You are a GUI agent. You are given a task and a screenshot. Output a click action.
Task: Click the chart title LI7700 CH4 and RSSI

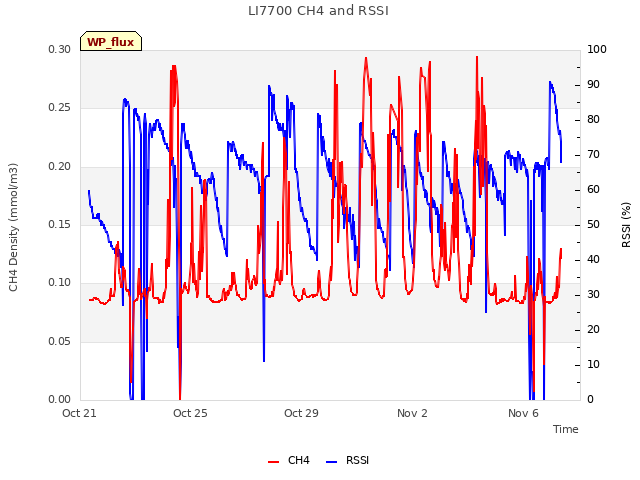318,11
